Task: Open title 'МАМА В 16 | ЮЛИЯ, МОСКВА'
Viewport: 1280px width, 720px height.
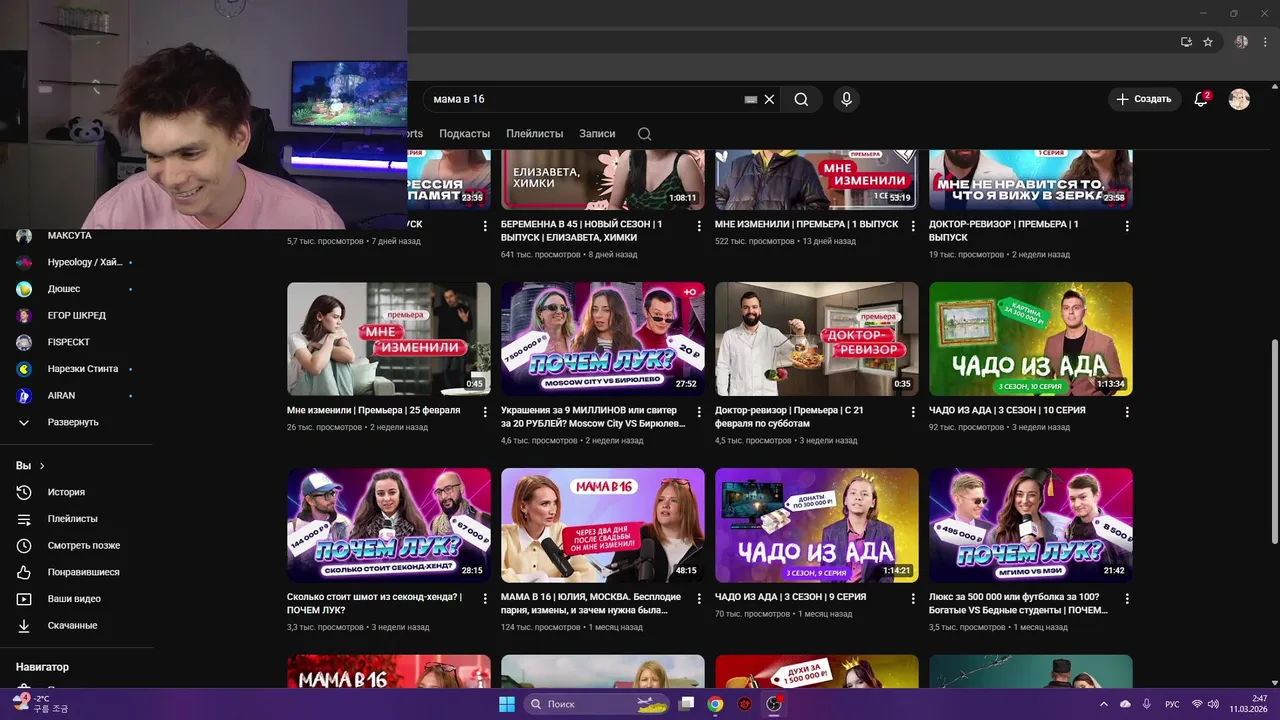Action: click(591, 603)
